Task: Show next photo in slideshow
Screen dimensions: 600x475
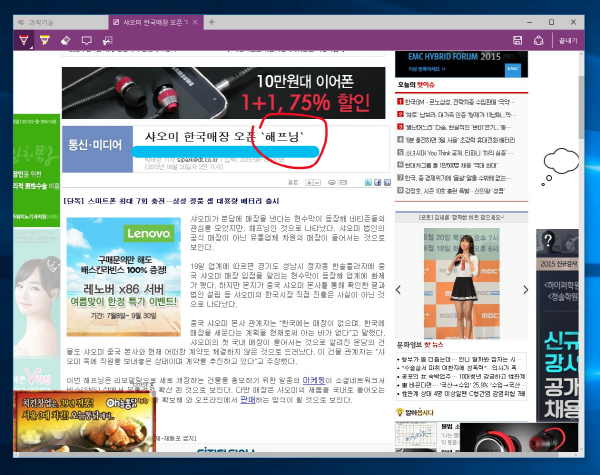Action: (x=526, y=290)
